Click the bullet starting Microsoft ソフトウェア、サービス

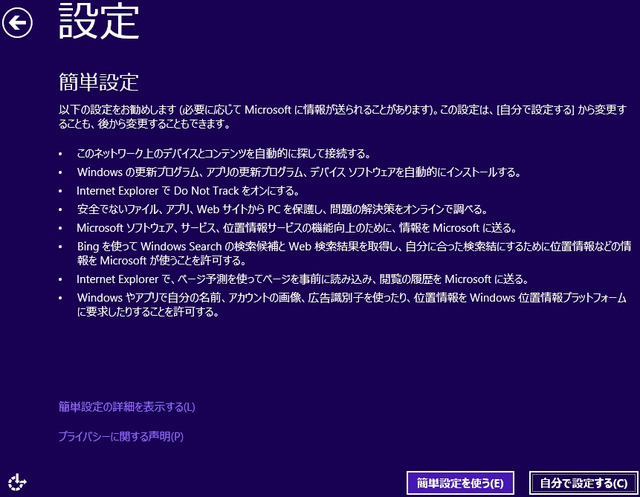pyautogui.click(x=297, y=228)
